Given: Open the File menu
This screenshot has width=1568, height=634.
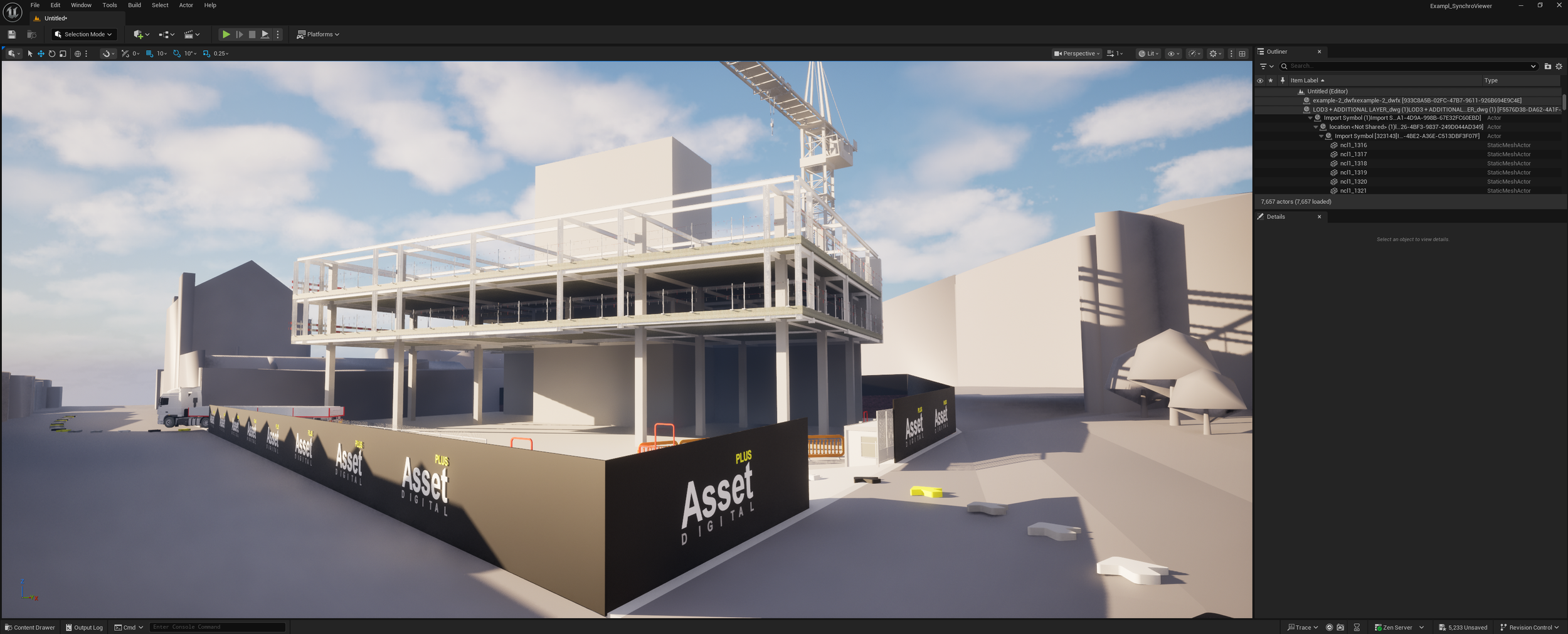Looking at the screenshot, I should click(35, 6).
